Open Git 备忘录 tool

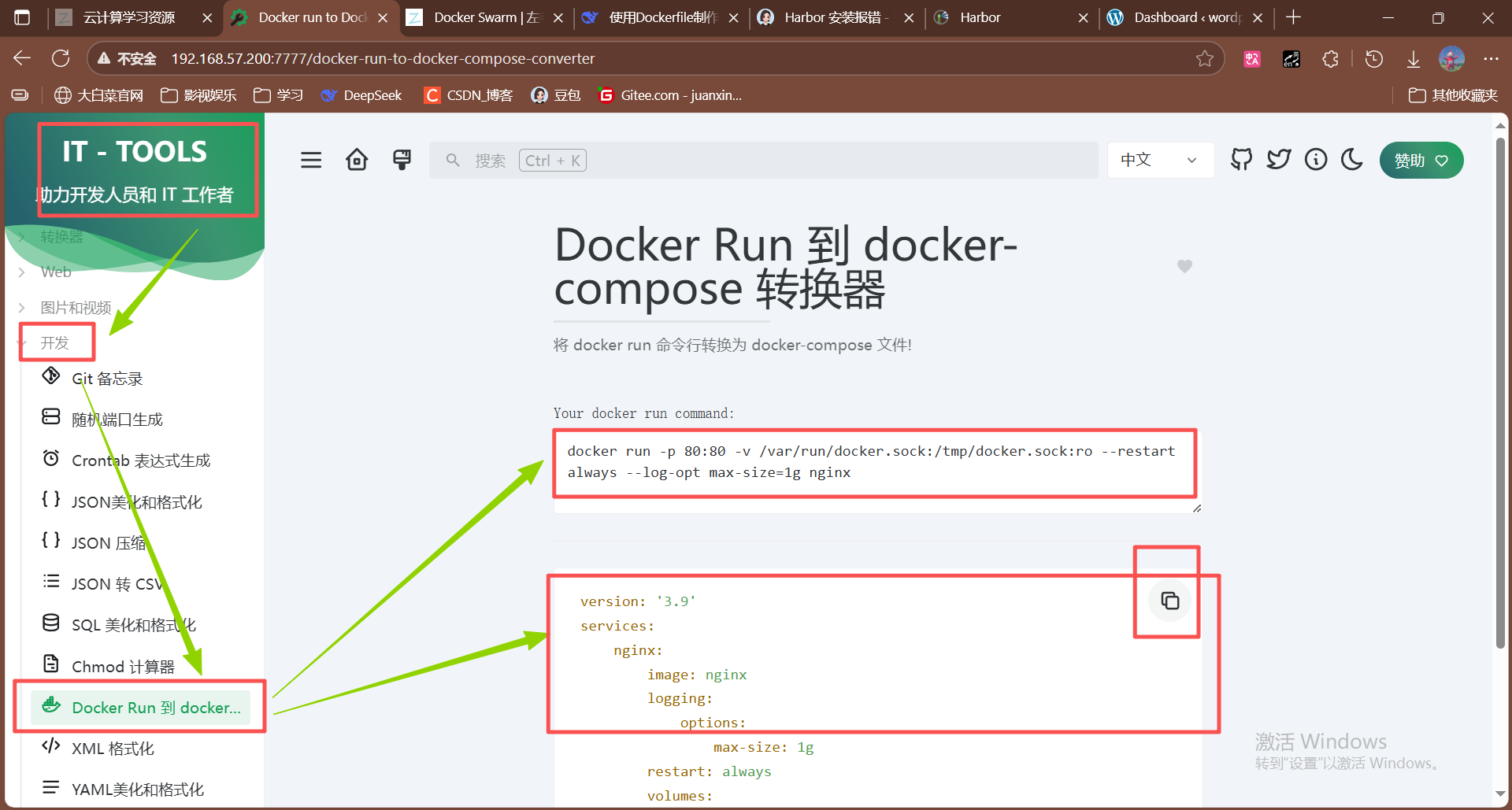[140, 379]
